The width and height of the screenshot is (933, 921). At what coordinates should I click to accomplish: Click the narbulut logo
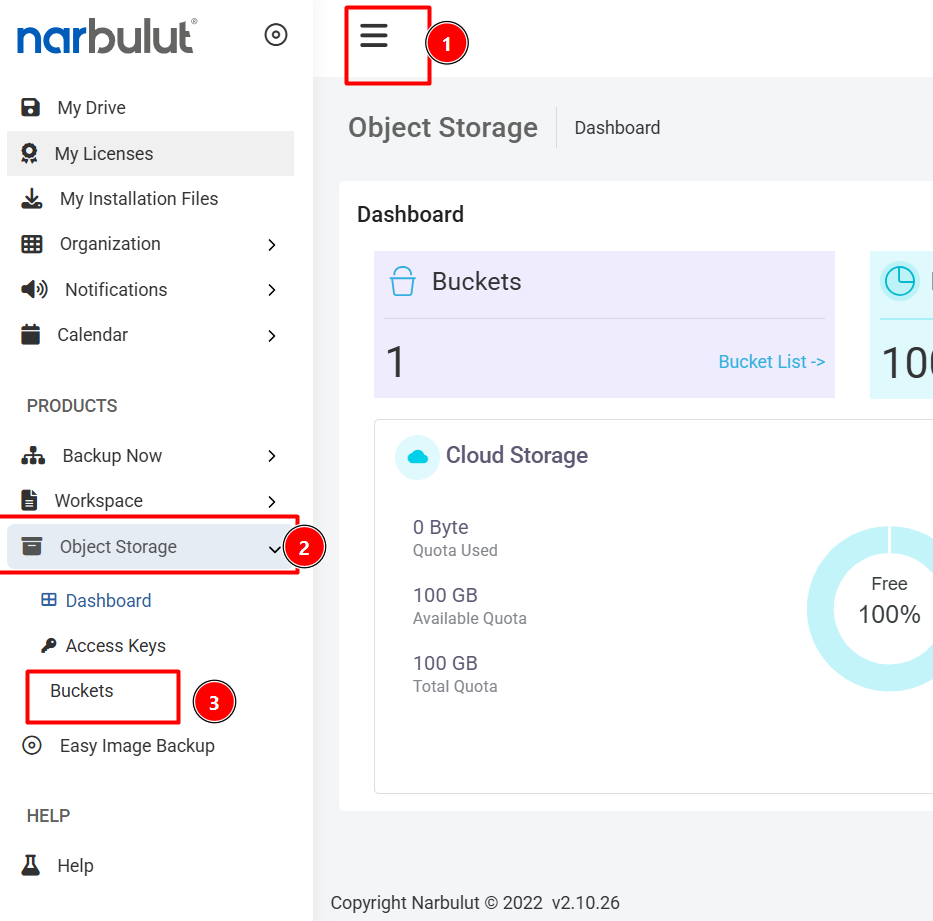107,36
